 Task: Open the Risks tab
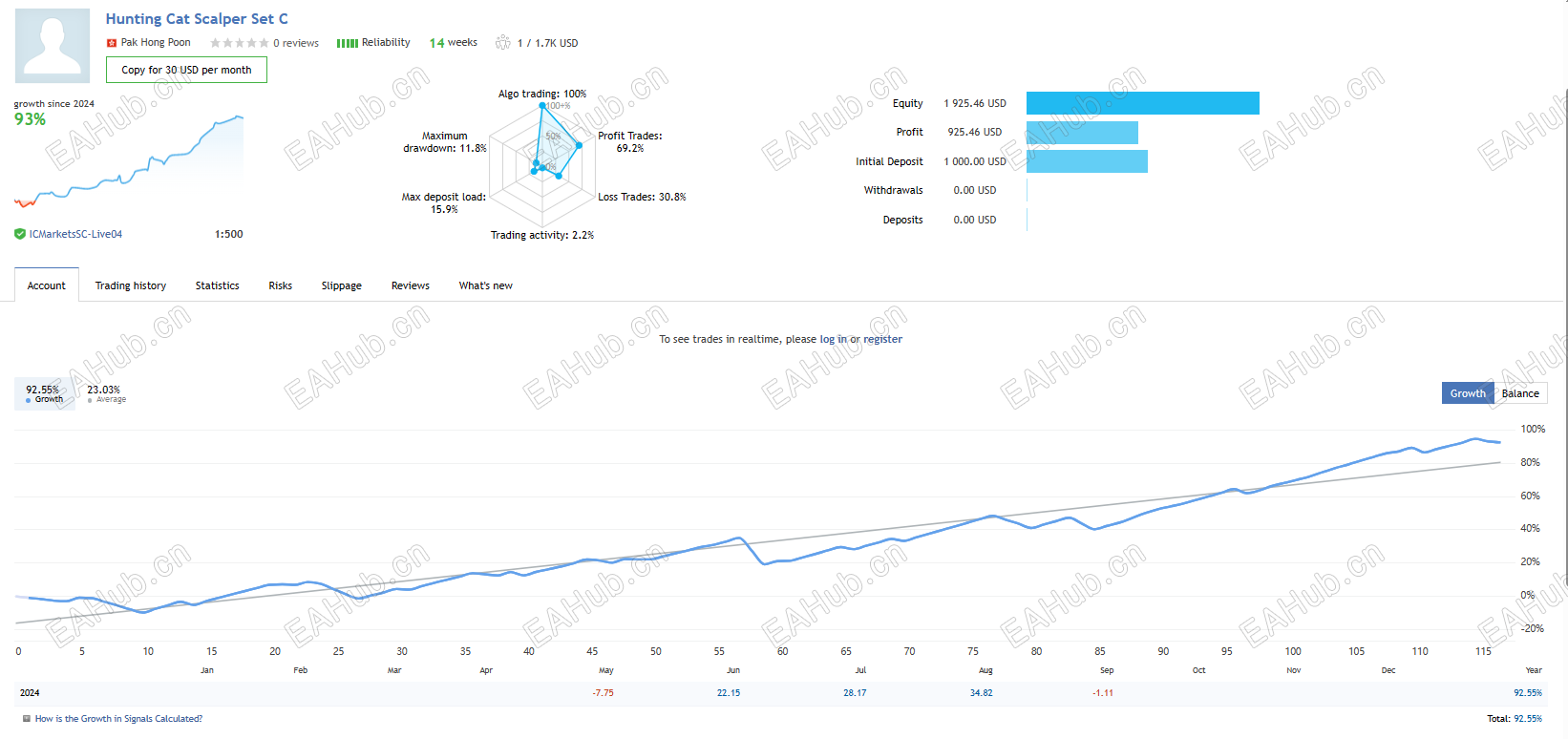[281, 285]
